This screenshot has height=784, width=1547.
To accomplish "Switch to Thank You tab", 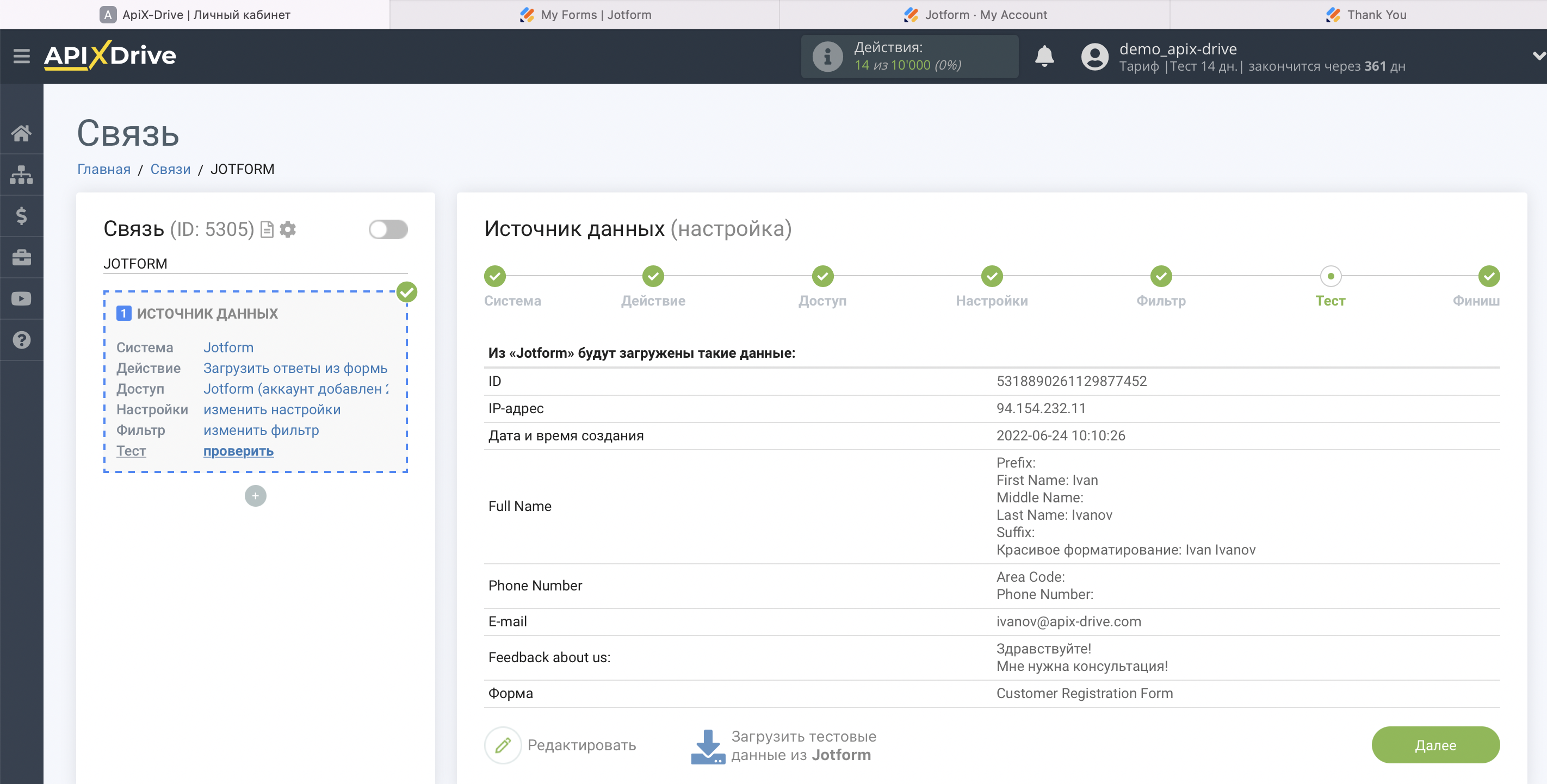I will pyautogui.click(x=1358, y=14).
